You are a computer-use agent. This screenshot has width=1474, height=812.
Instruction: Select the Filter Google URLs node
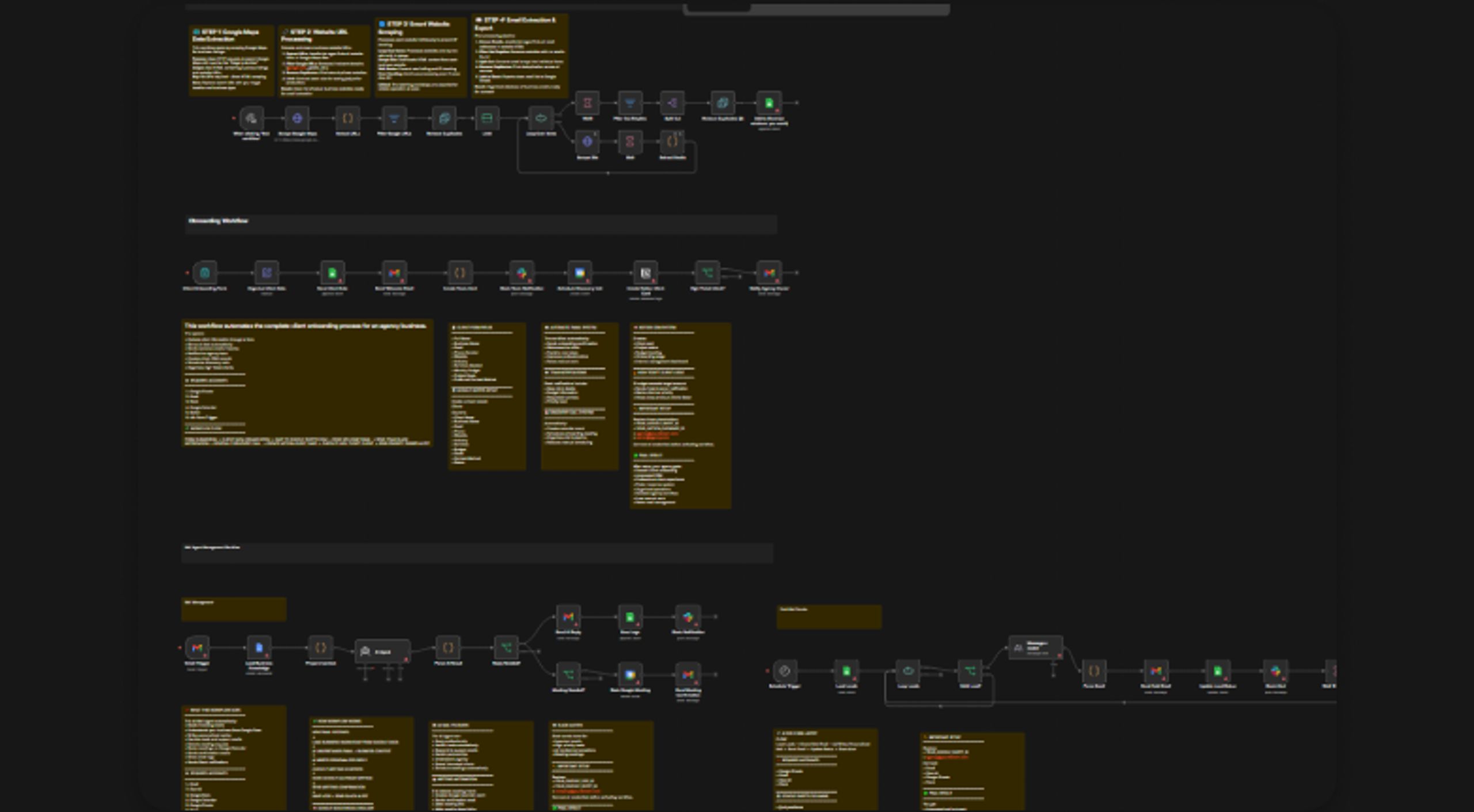(x=394, y=119)
